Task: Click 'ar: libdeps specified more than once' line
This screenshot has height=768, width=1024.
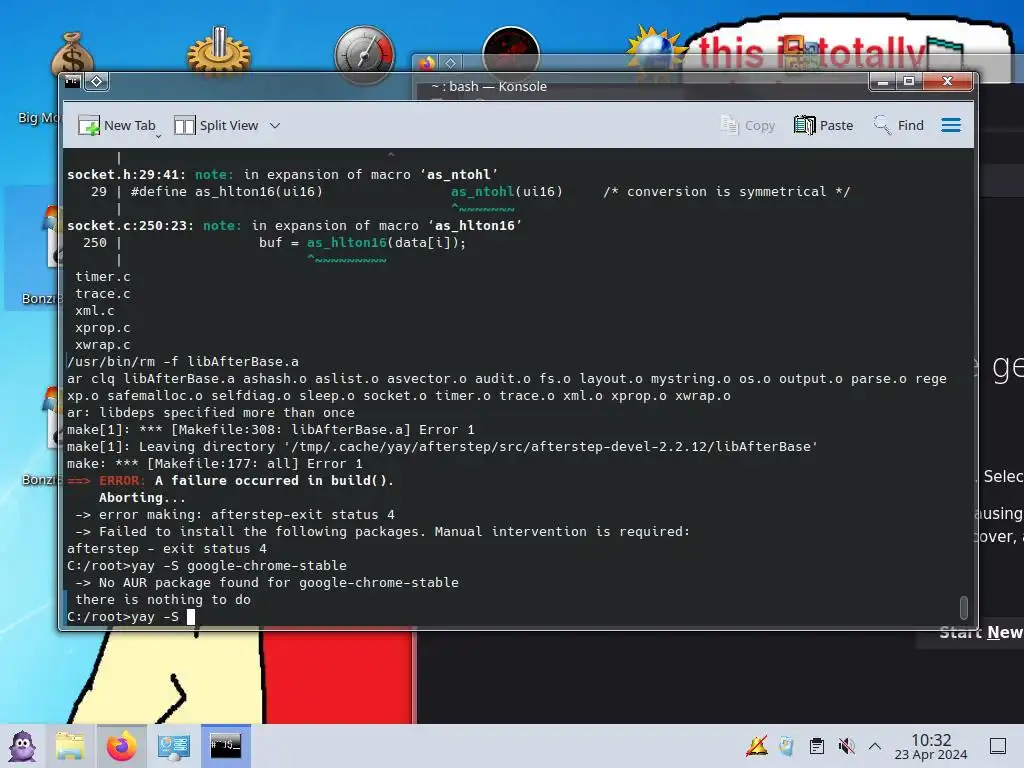Action: (211, 413)
